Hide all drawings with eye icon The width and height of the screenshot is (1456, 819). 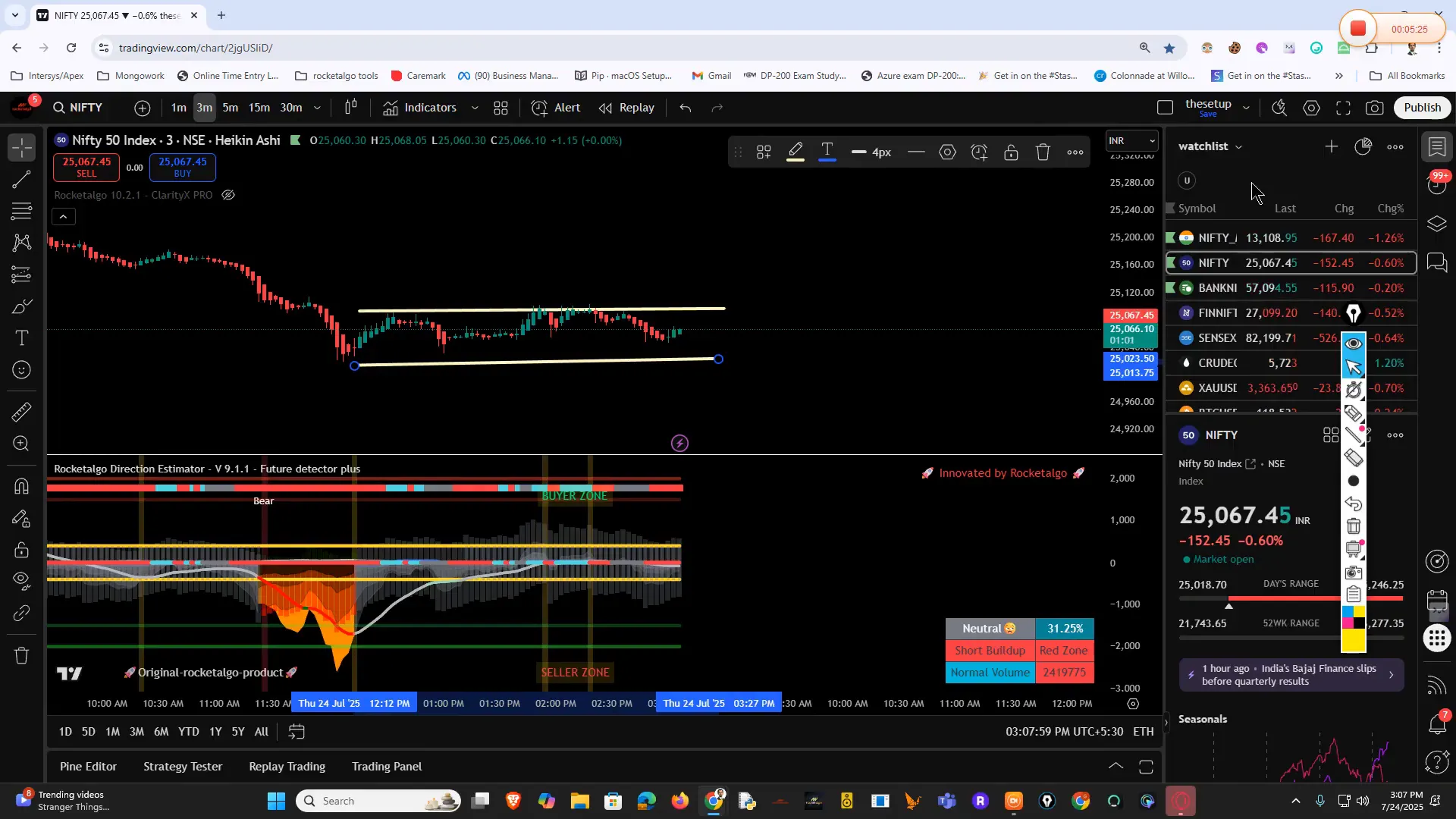pos(22,581)
